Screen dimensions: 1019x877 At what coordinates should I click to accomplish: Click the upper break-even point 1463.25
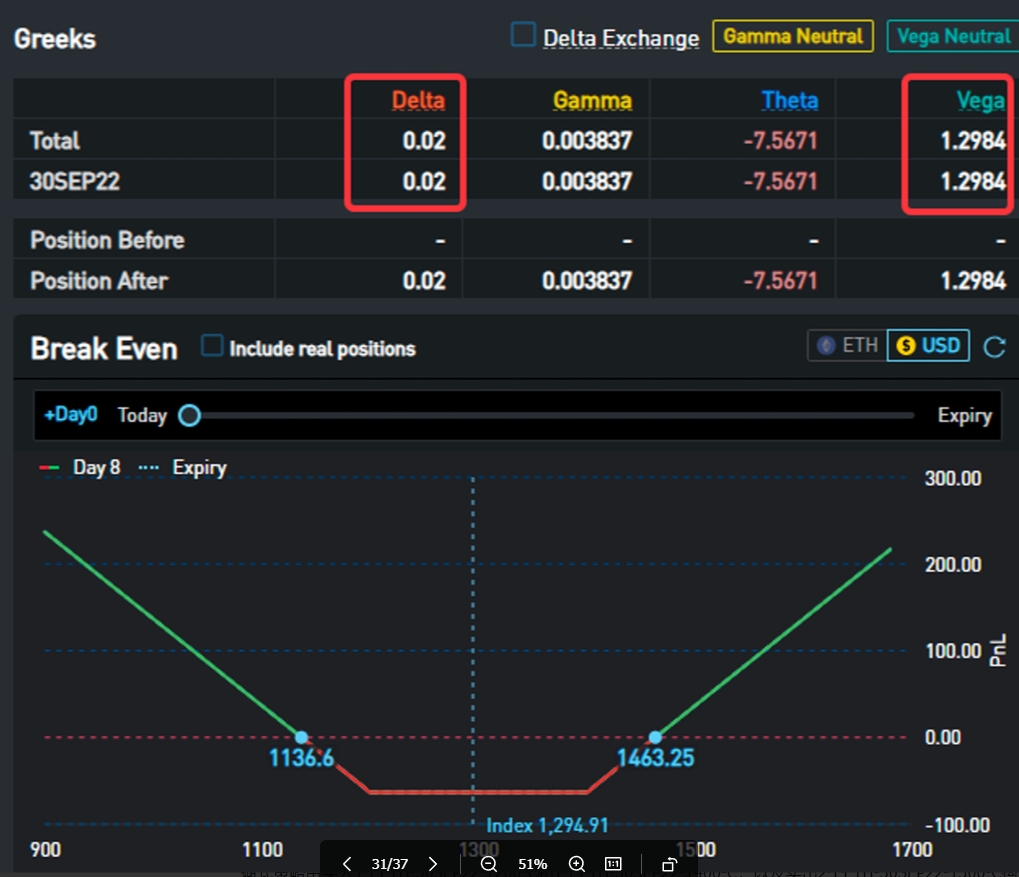(x=655, y=737)
